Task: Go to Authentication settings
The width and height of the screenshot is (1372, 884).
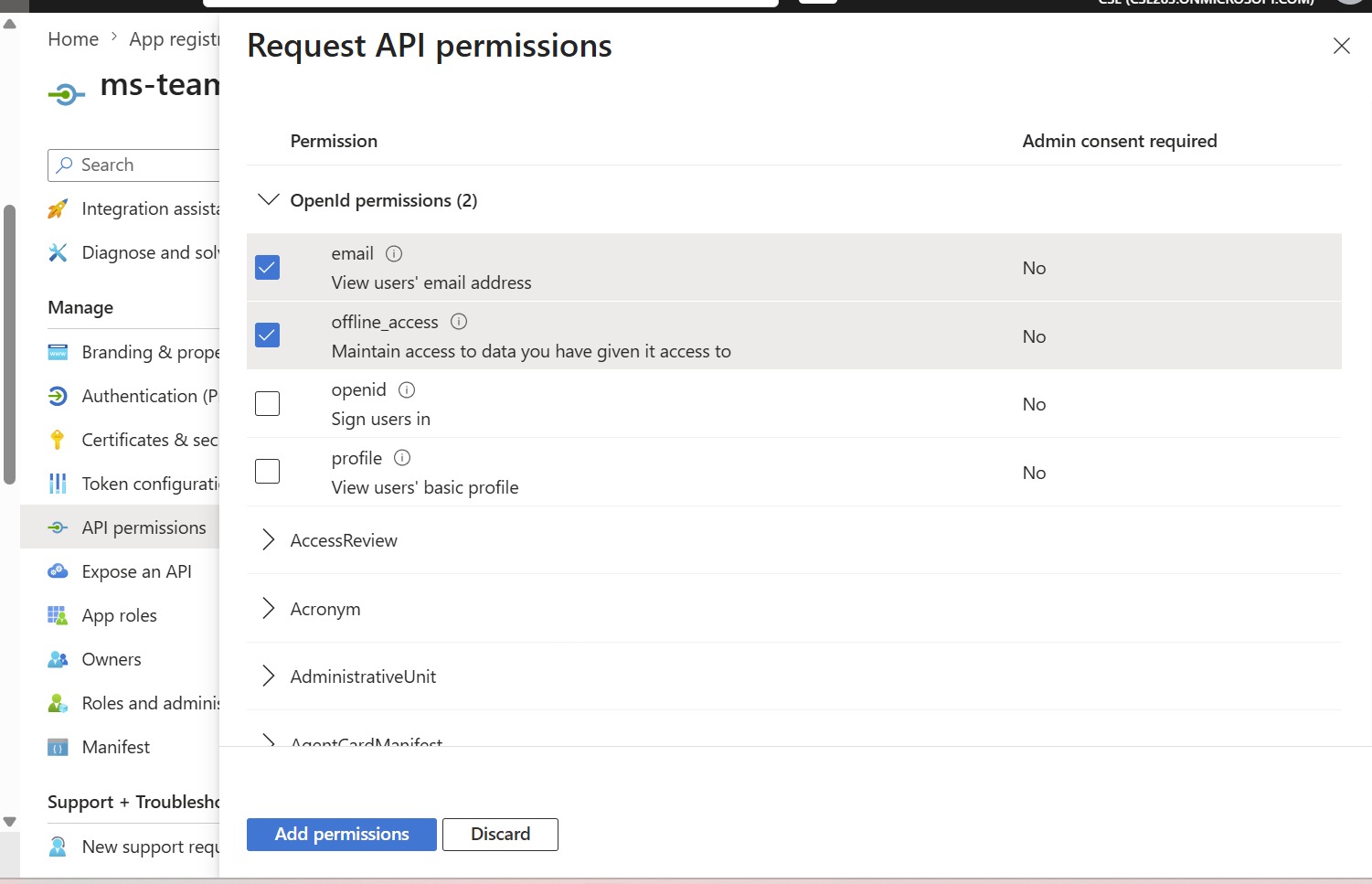Action: tap(150, 396)
